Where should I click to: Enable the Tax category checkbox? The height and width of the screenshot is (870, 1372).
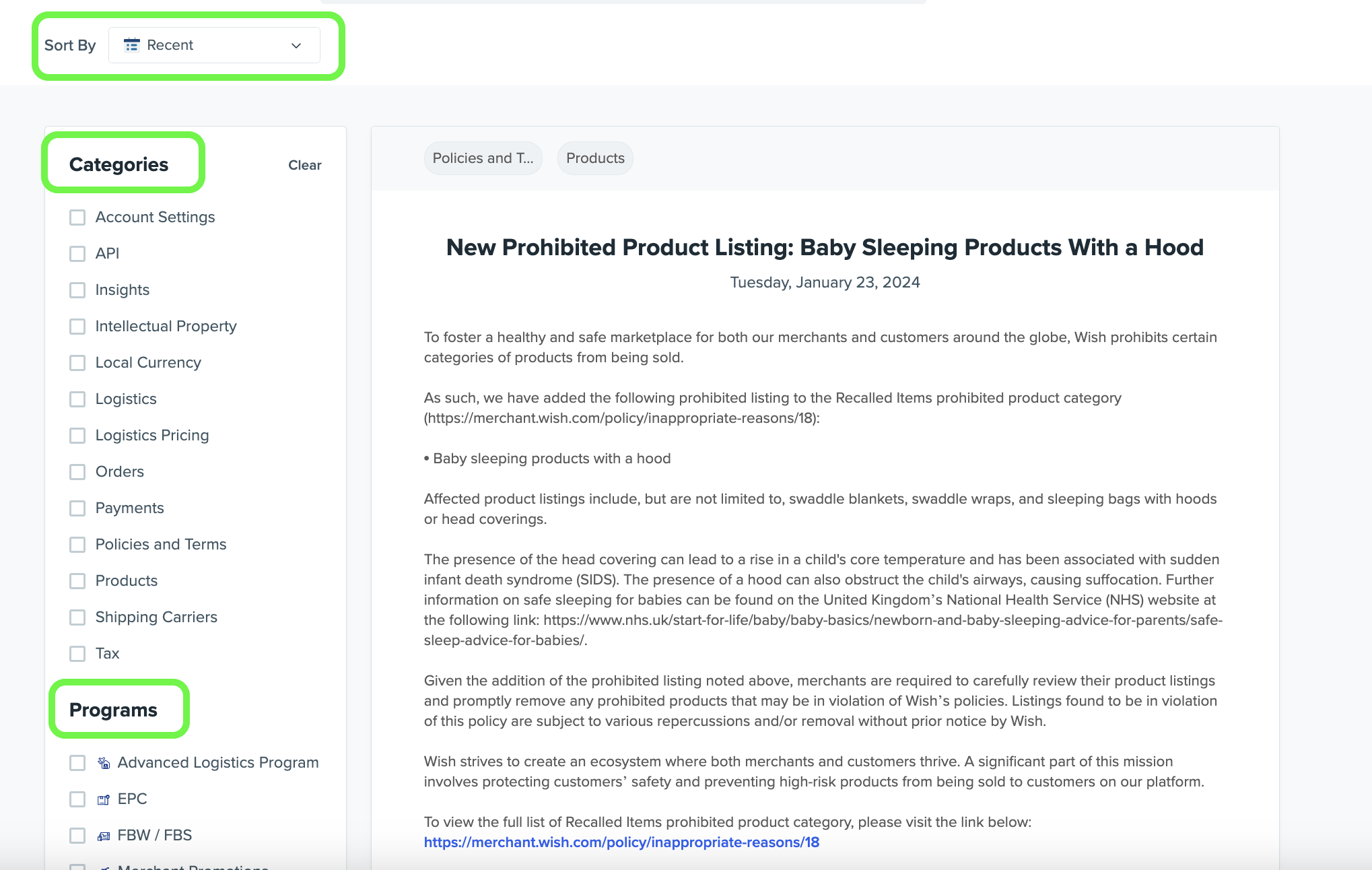click(77, 654)
